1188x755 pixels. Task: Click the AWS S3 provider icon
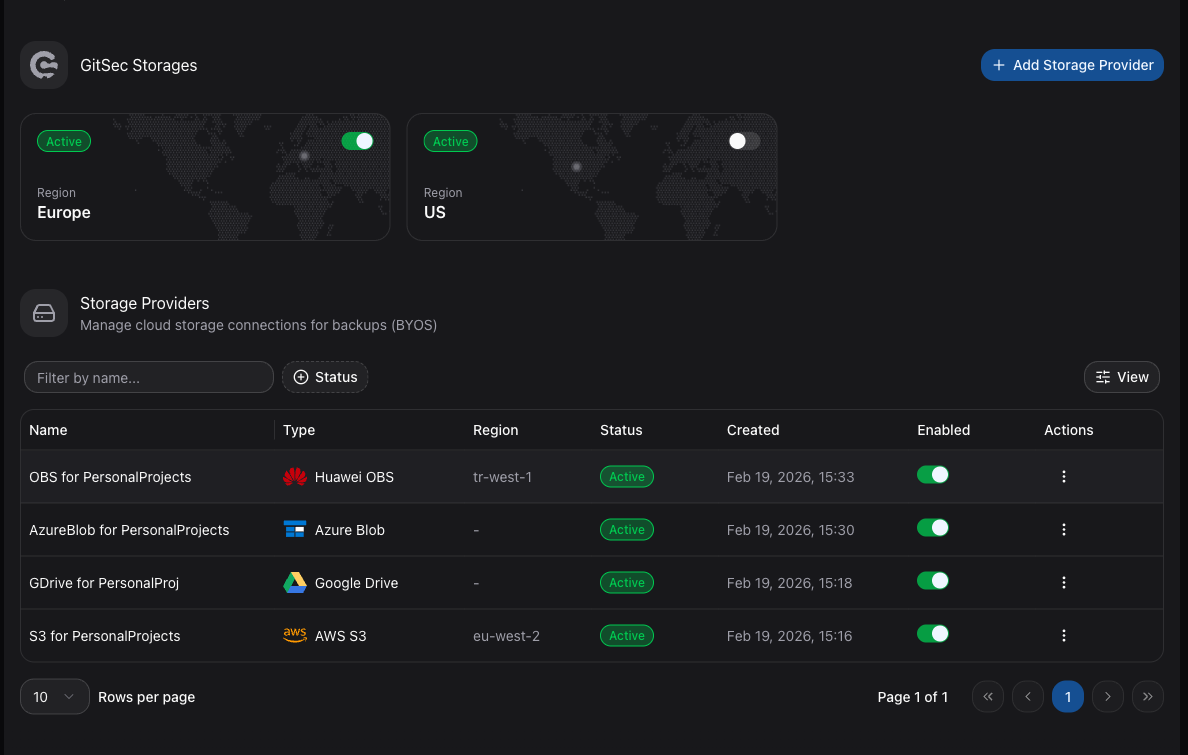293,634
